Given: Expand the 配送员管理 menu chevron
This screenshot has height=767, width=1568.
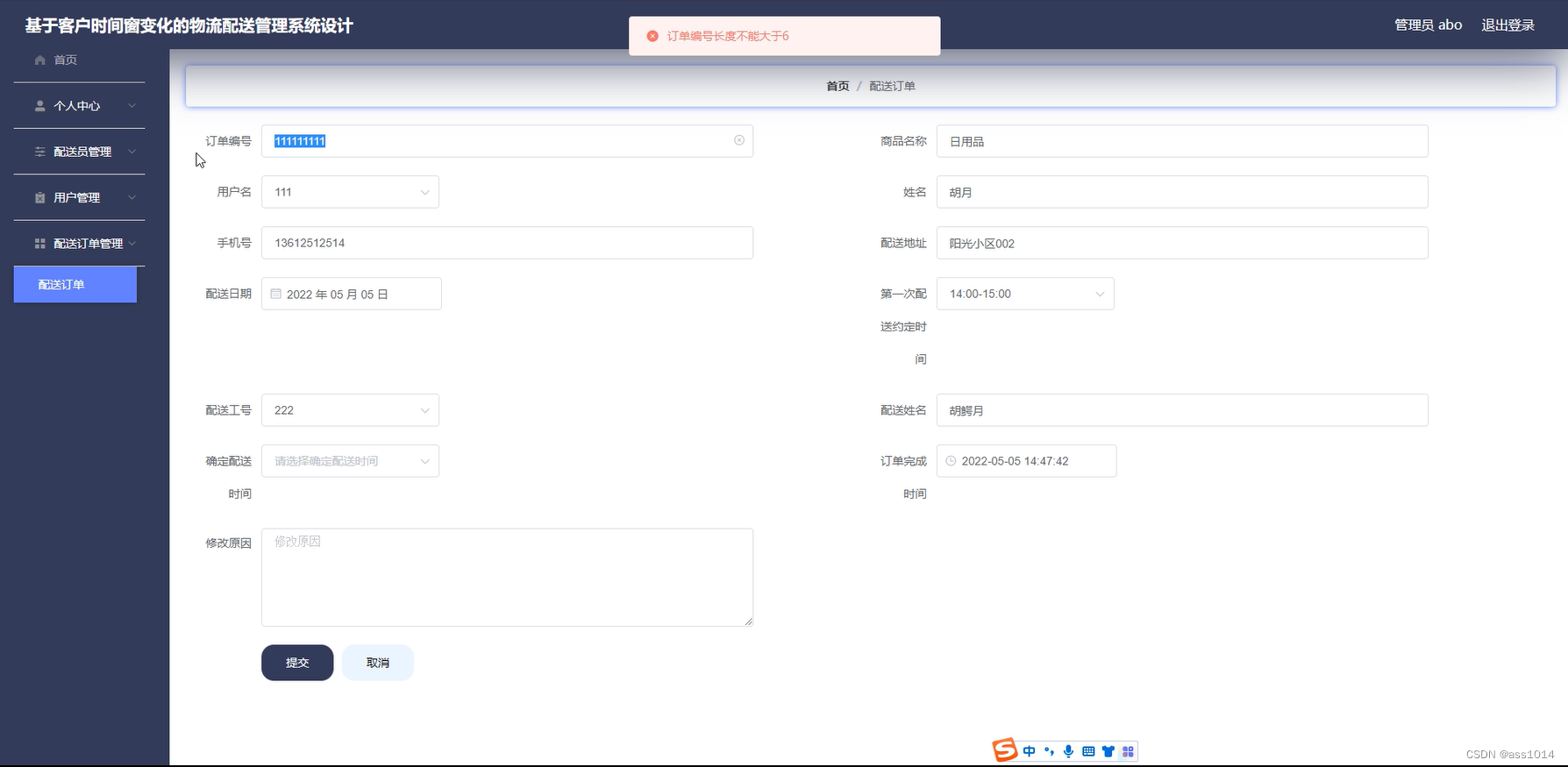Looking at the screenshot, I should pos(132,152).
